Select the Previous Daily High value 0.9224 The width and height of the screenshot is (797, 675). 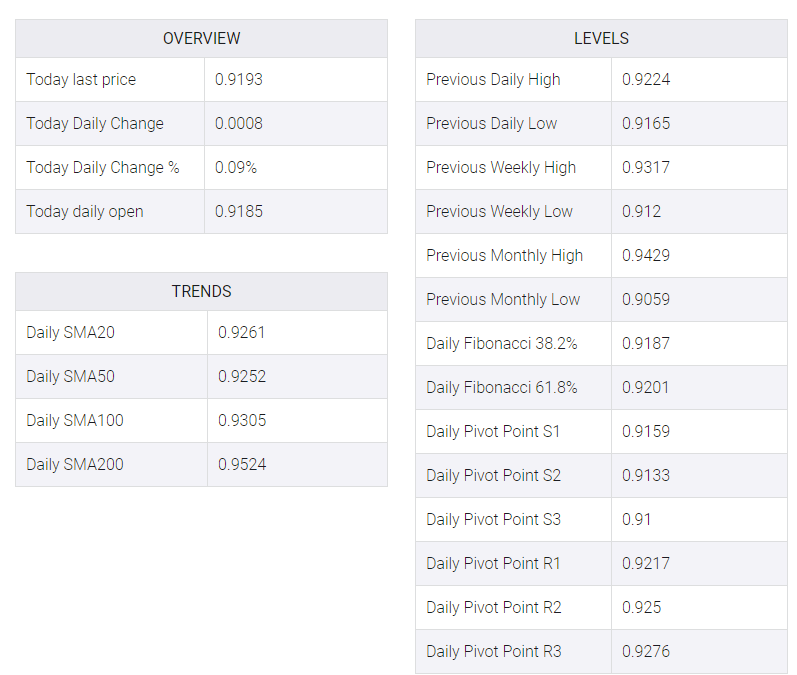[646, 79]
